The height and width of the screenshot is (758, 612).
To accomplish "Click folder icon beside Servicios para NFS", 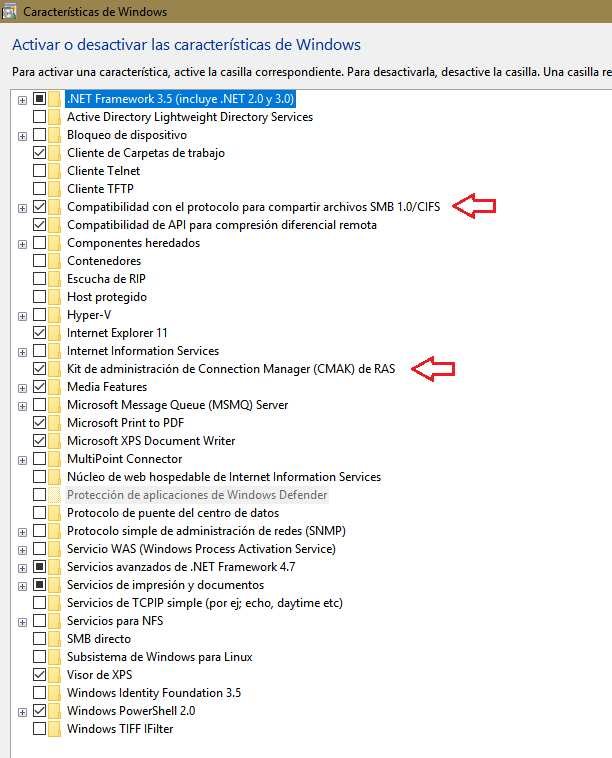I will [x=55, y=621].
